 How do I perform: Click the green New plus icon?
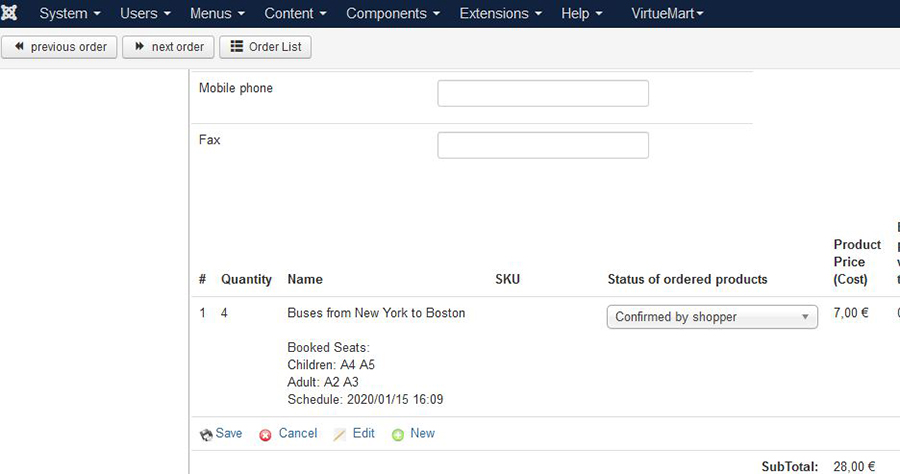coord(398,435)
